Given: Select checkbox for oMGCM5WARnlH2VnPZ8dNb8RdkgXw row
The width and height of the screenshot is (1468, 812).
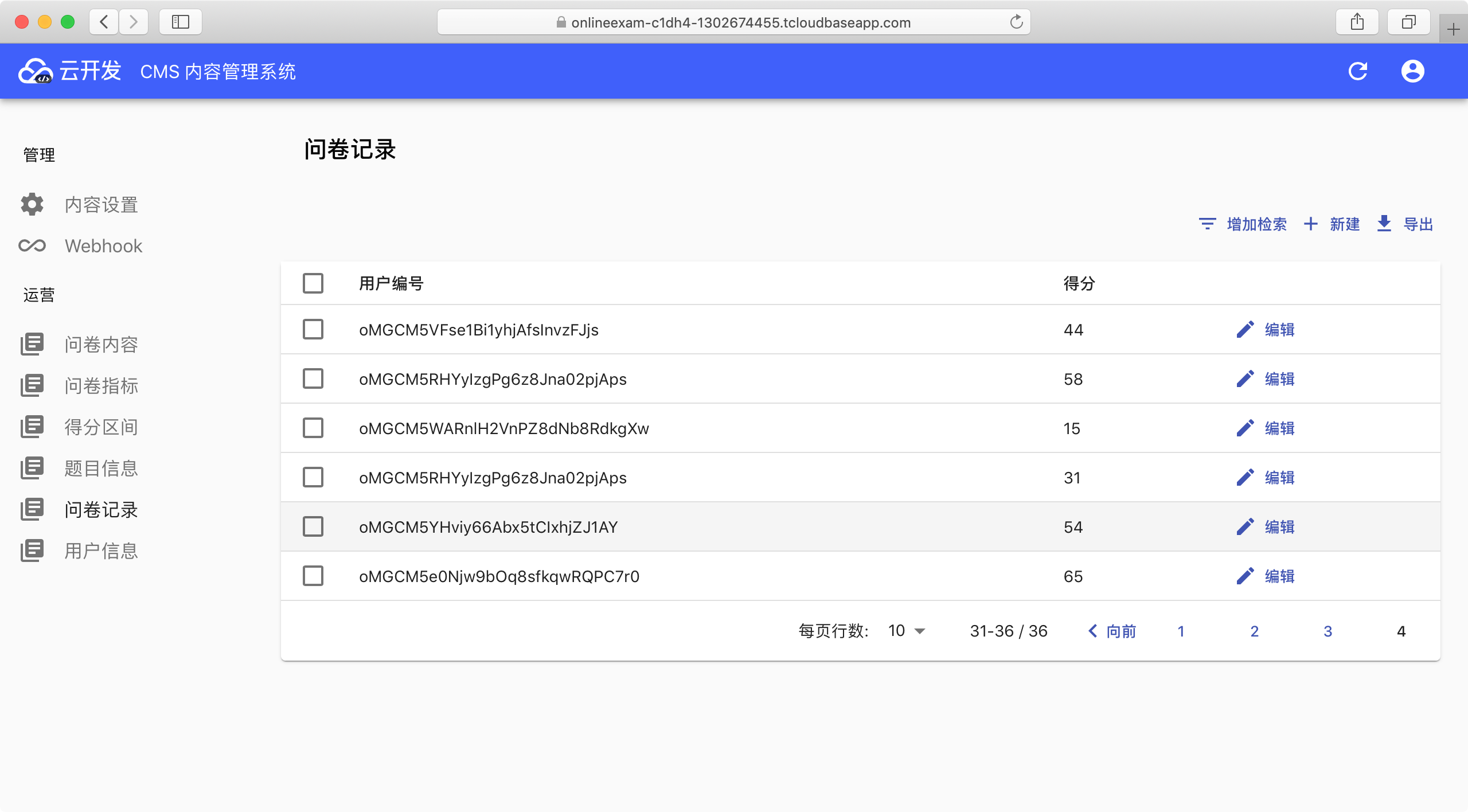Looking at the screenshot, I should 313,428.
